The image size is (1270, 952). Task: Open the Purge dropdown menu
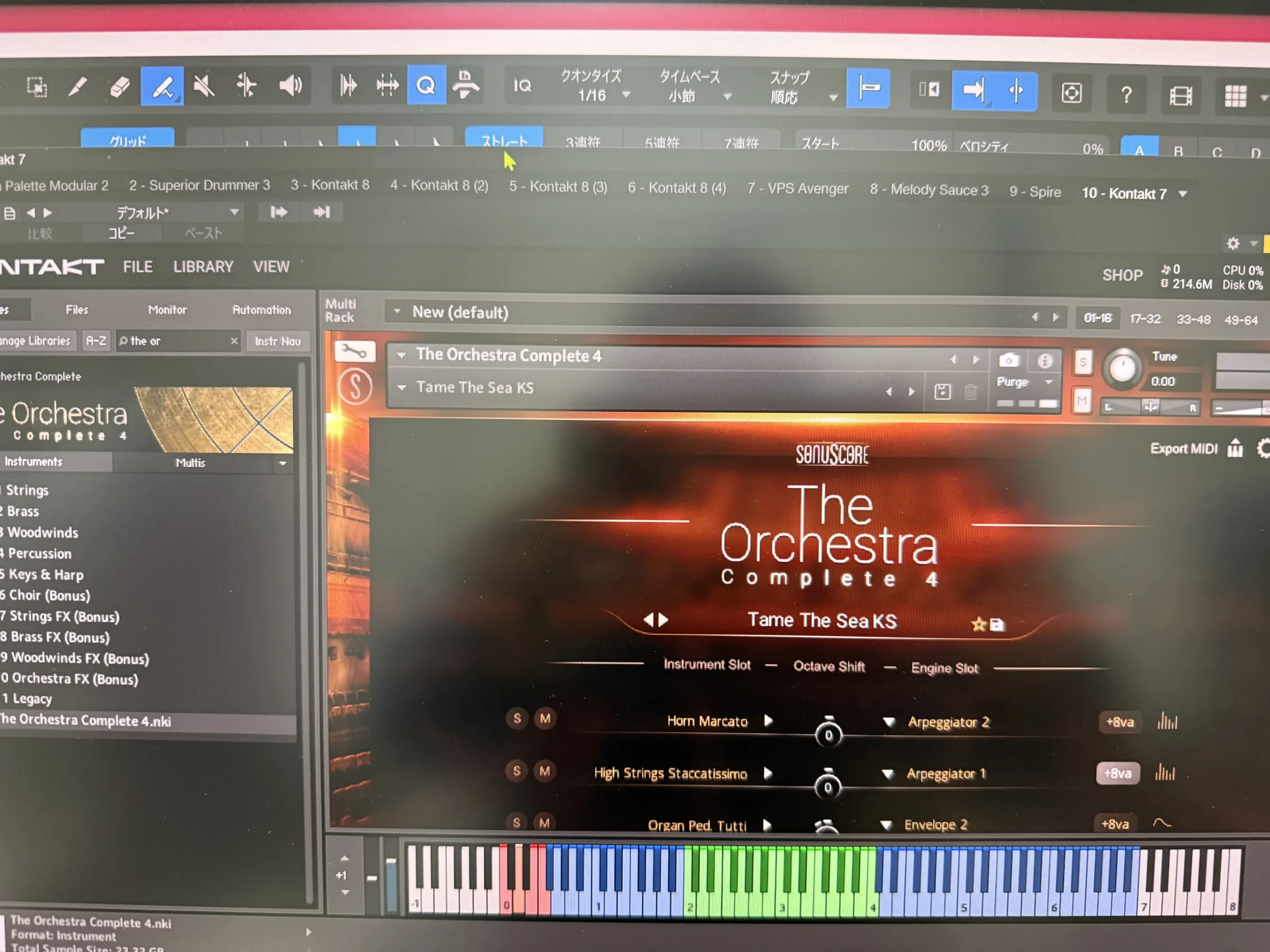click(x=1049, y=382)
